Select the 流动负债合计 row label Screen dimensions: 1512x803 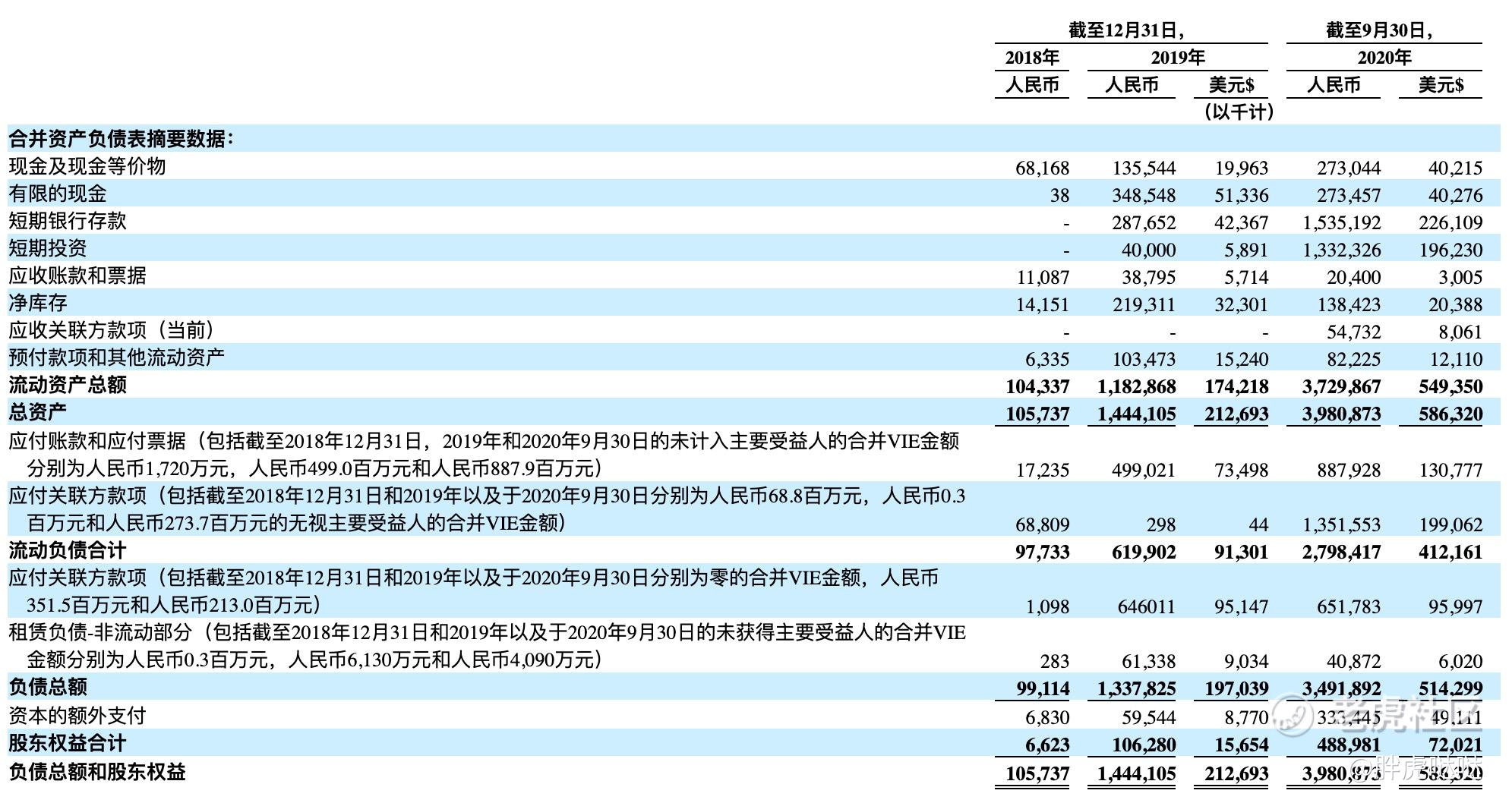pos(68,550)
